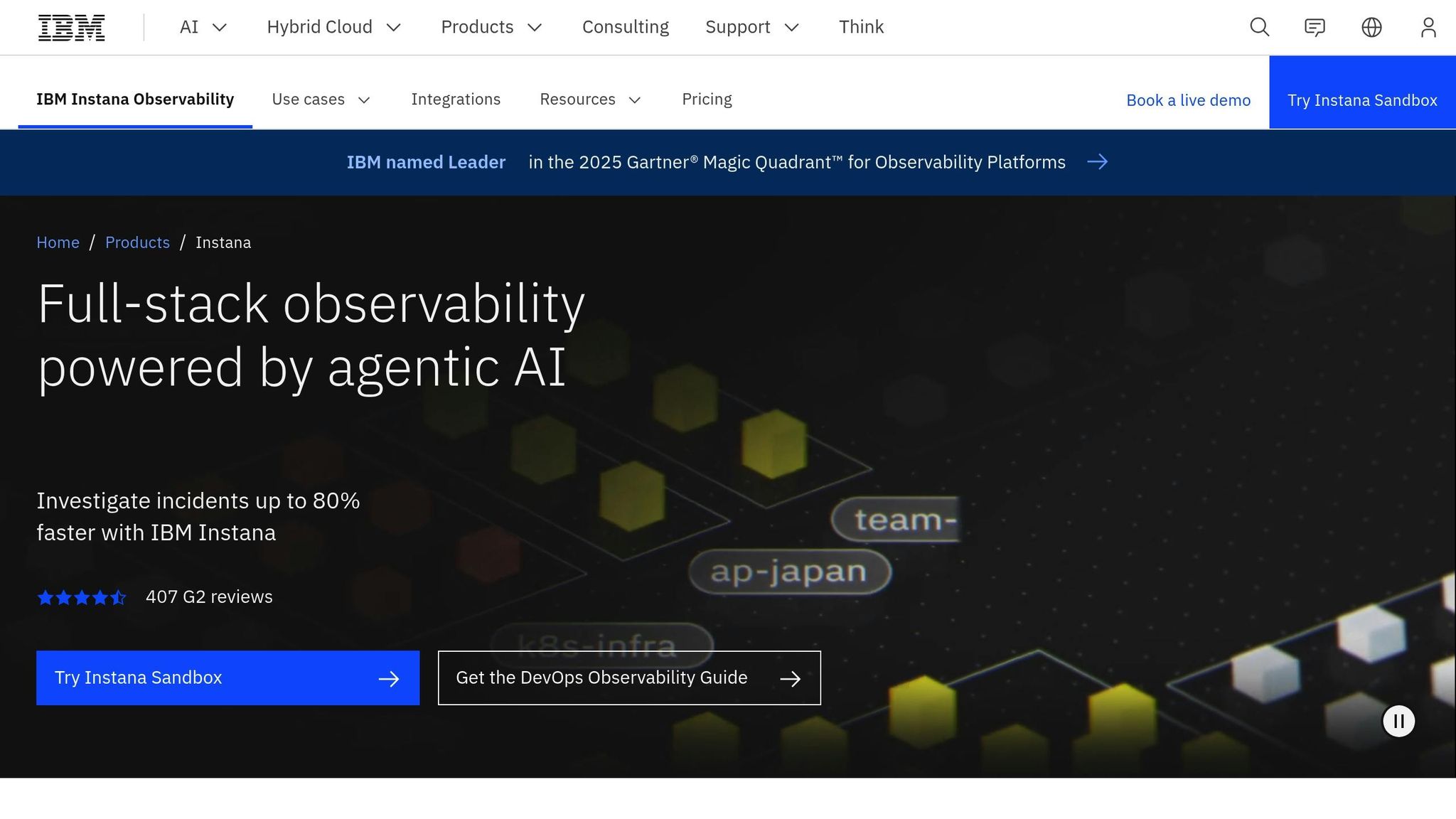Click the G2 star rating icons
The height and width of the screenshot is (819, 1456).
[x=82, y=598]
